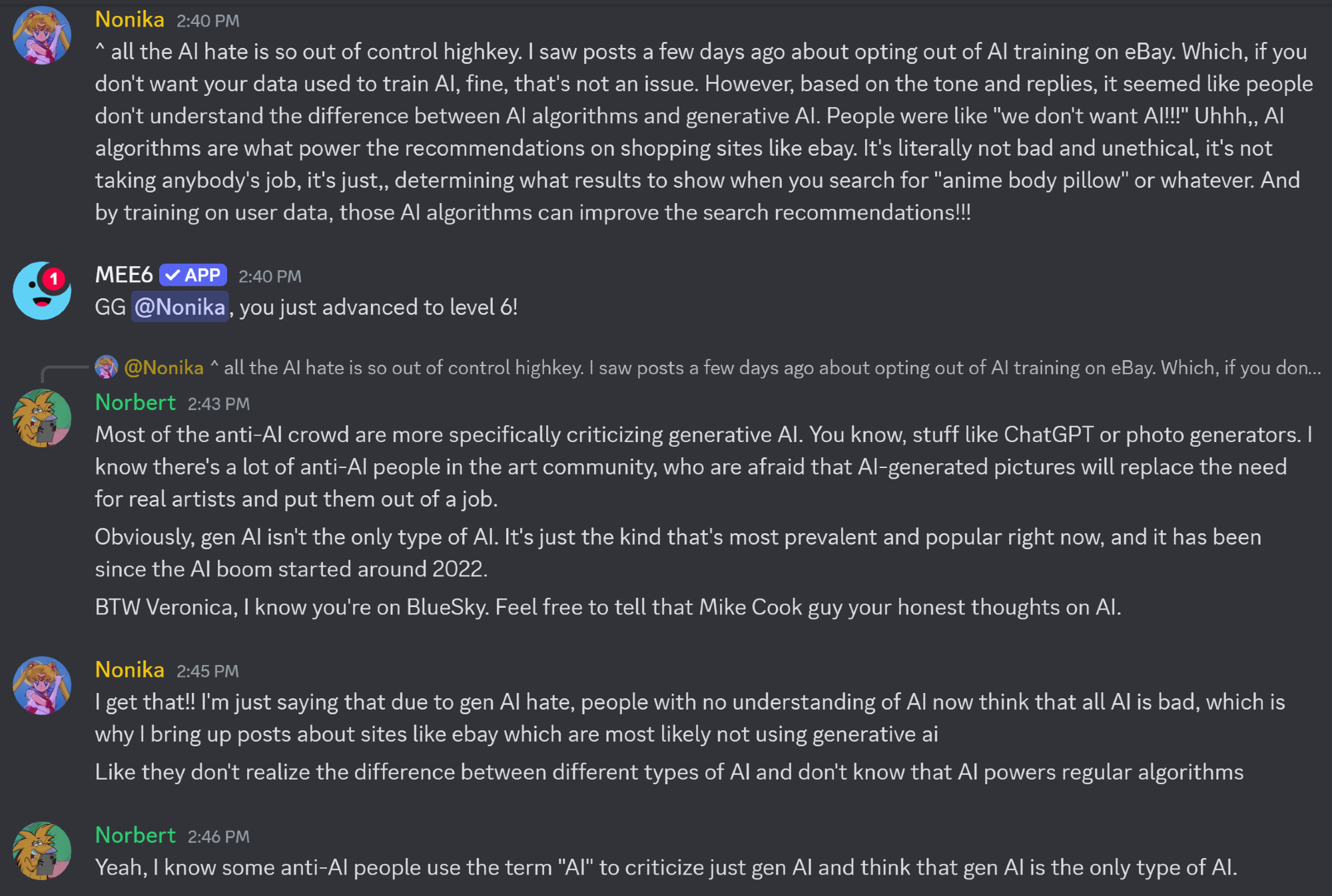
Task: Click the @Nonika mention in MEE6's level-up message
Action: click(180, 308)
